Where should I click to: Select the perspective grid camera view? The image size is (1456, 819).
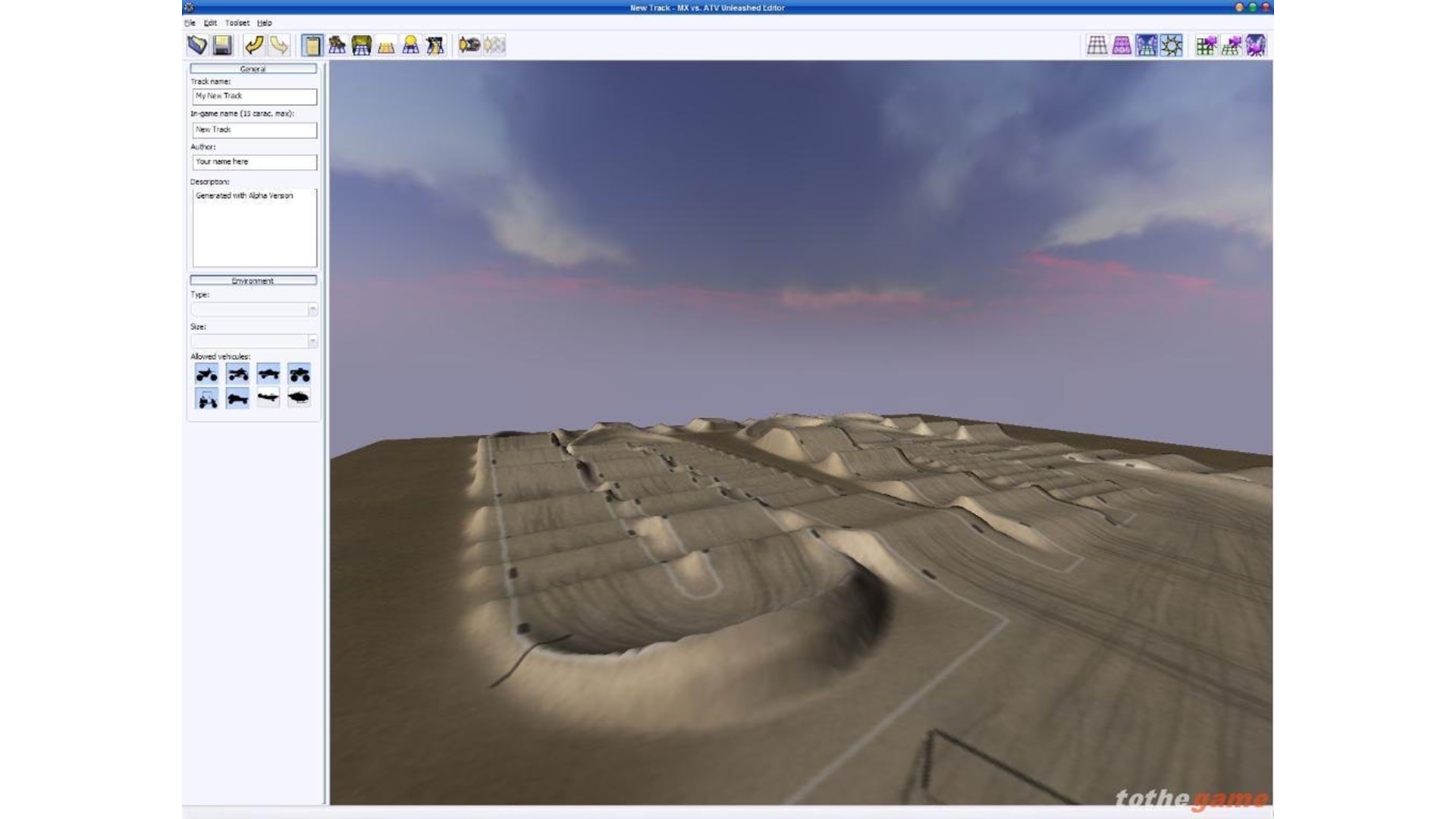coord(1232,45)
